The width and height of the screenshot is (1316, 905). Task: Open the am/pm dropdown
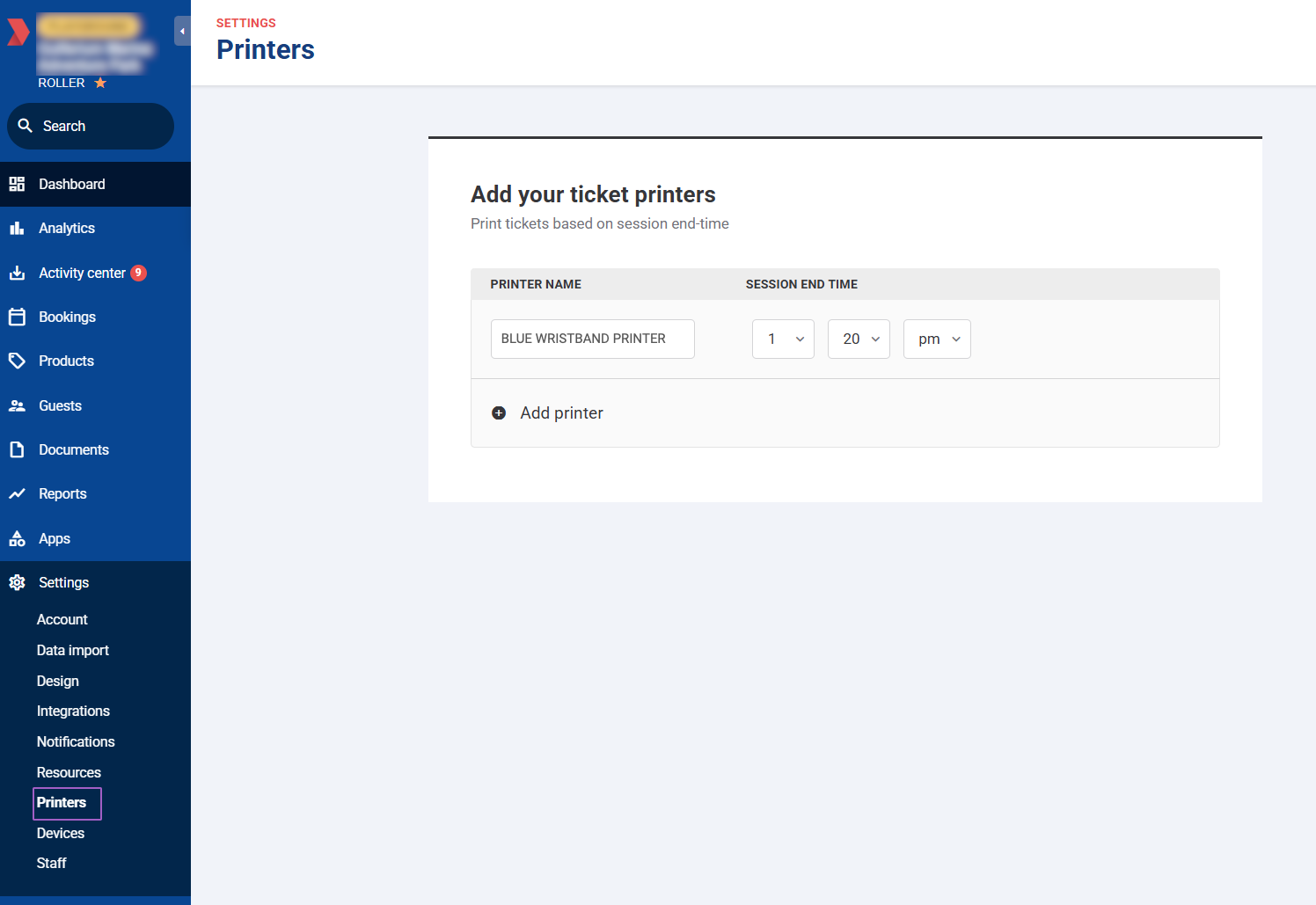(x=937, y=339)
